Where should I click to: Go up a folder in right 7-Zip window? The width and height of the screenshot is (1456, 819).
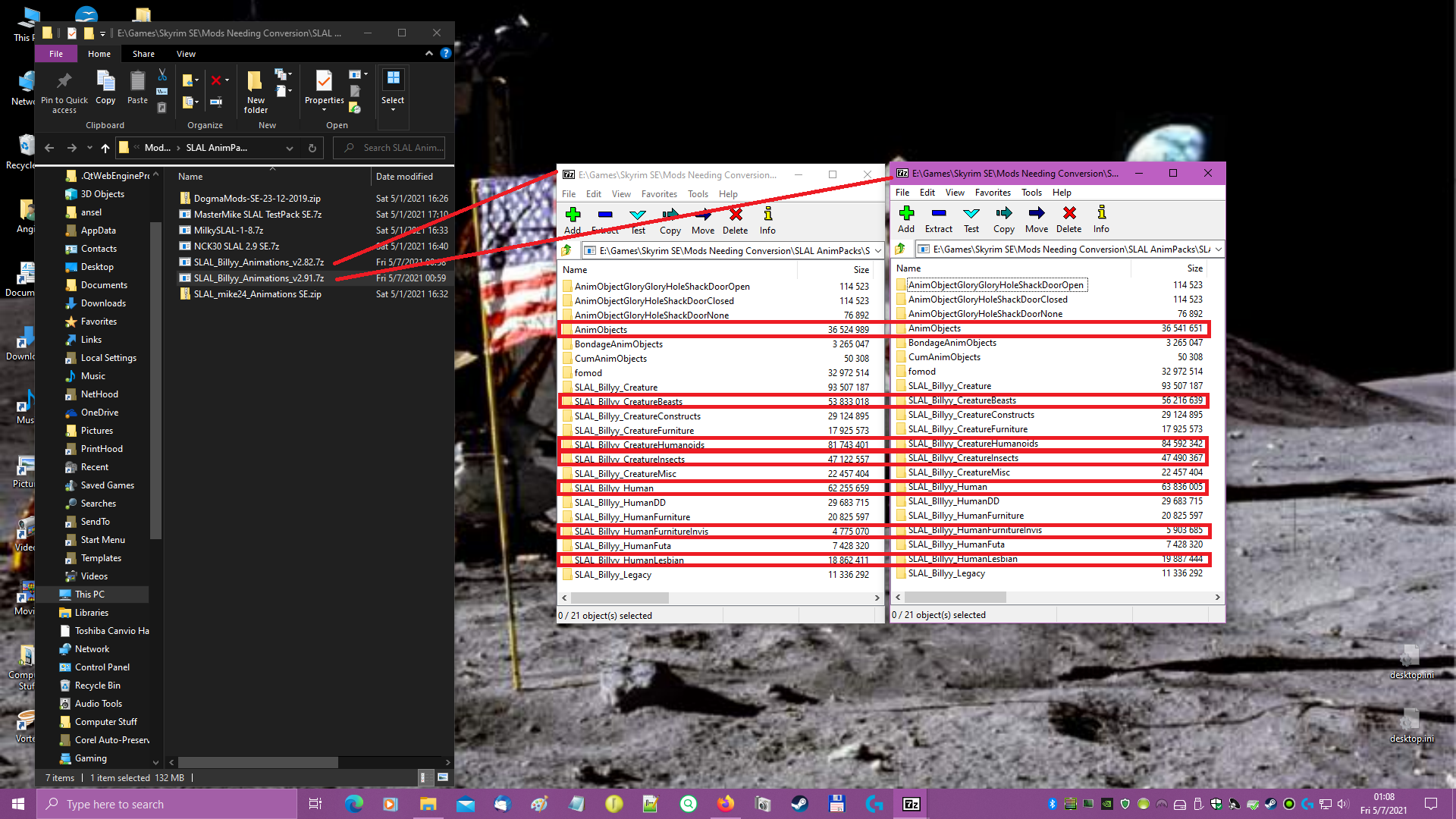[900, 249]
